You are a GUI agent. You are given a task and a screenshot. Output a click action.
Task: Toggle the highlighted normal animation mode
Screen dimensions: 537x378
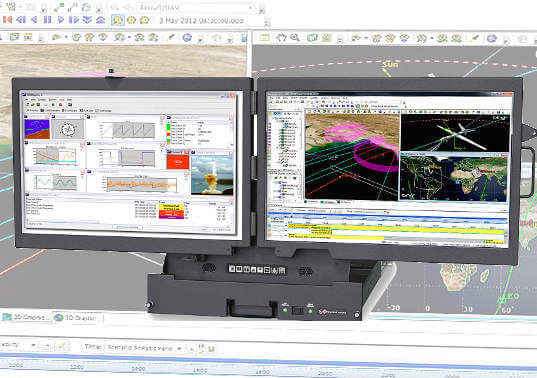click(118, 20)
